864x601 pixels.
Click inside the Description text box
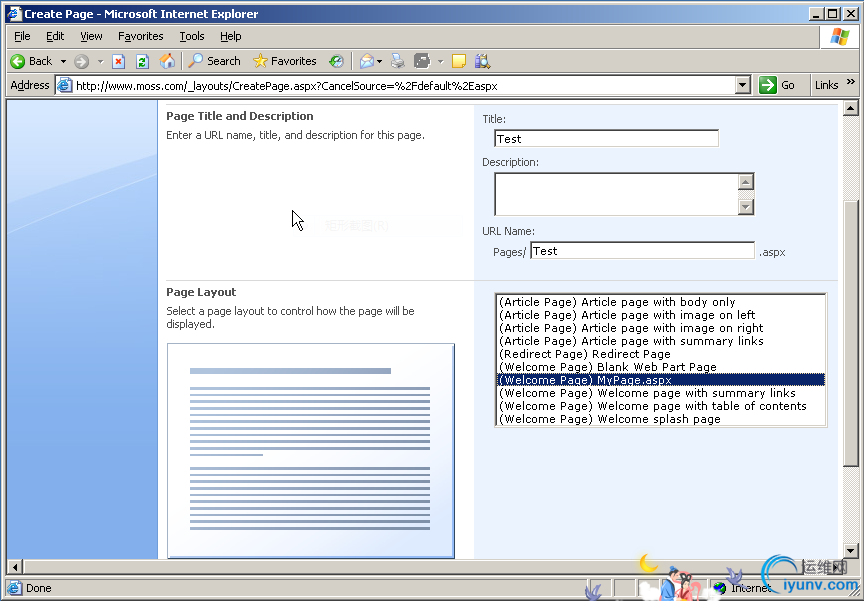pos(615,194)
